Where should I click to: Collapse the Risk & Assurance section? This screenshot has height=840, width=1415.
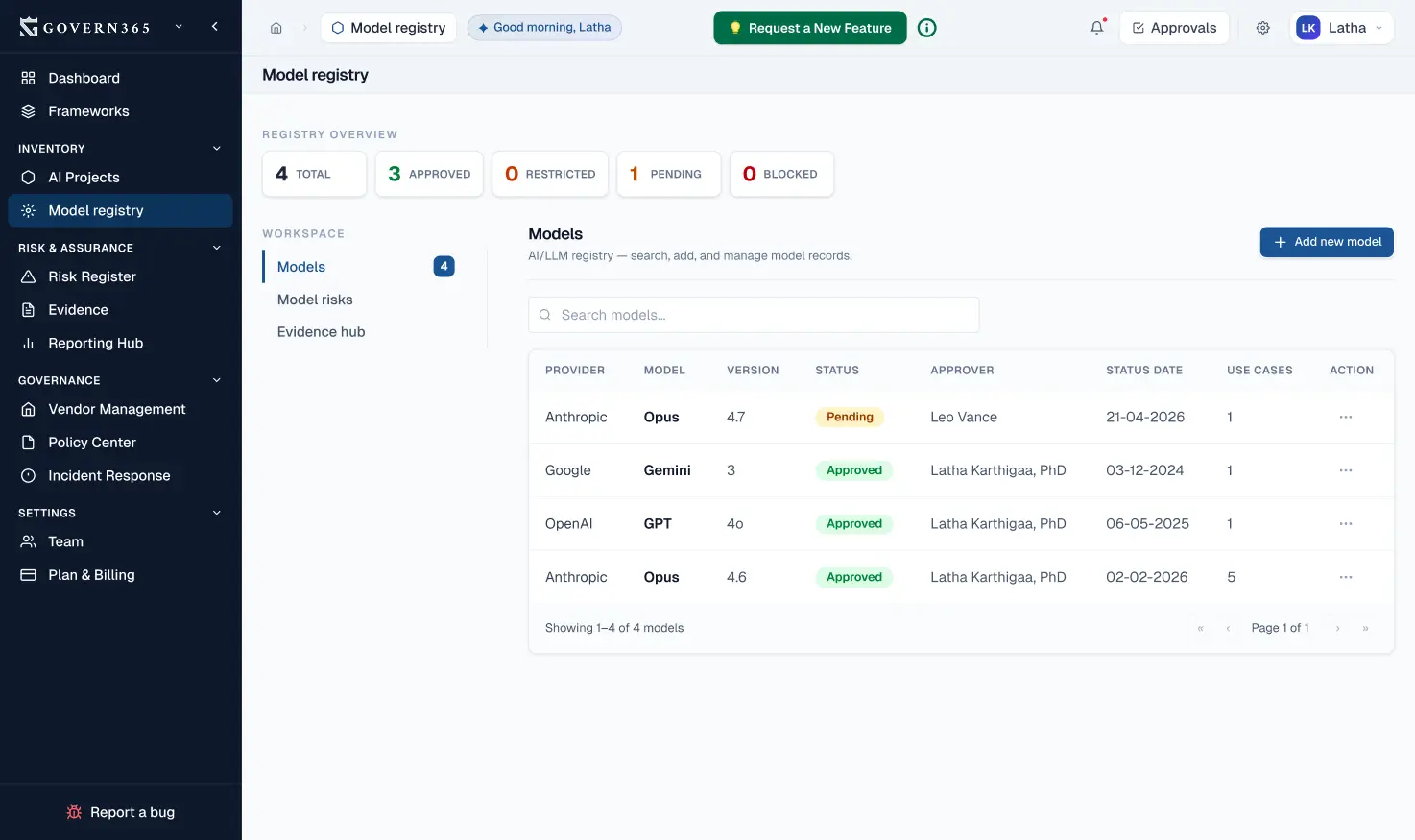click(216, 248)
